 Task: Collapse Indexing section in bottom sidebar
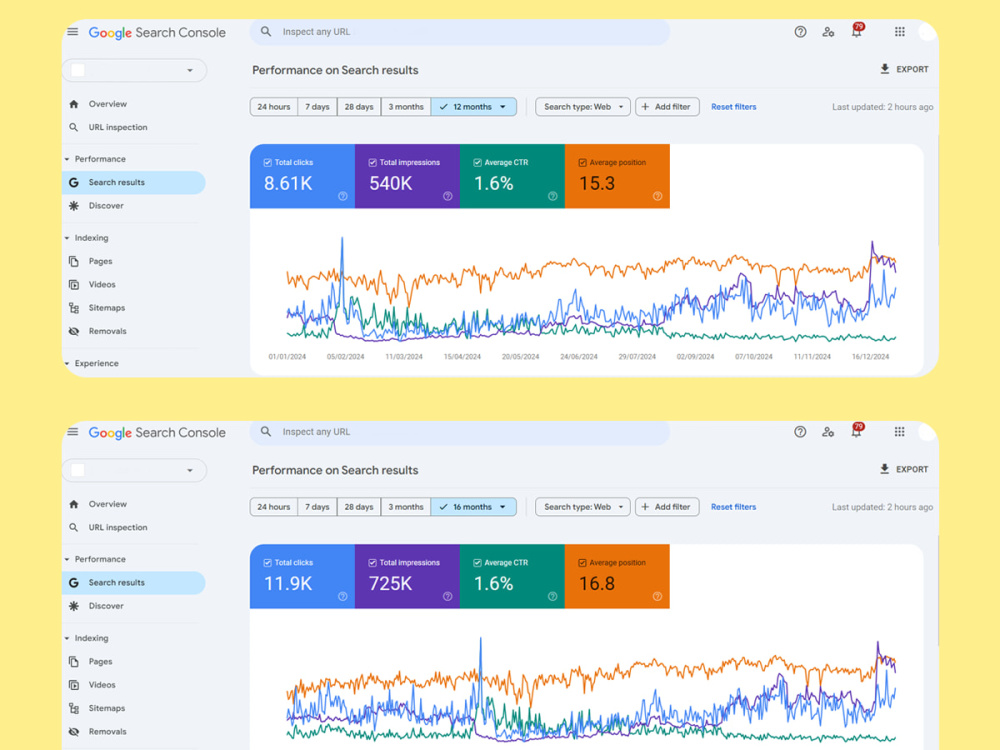tap(67, 638)
